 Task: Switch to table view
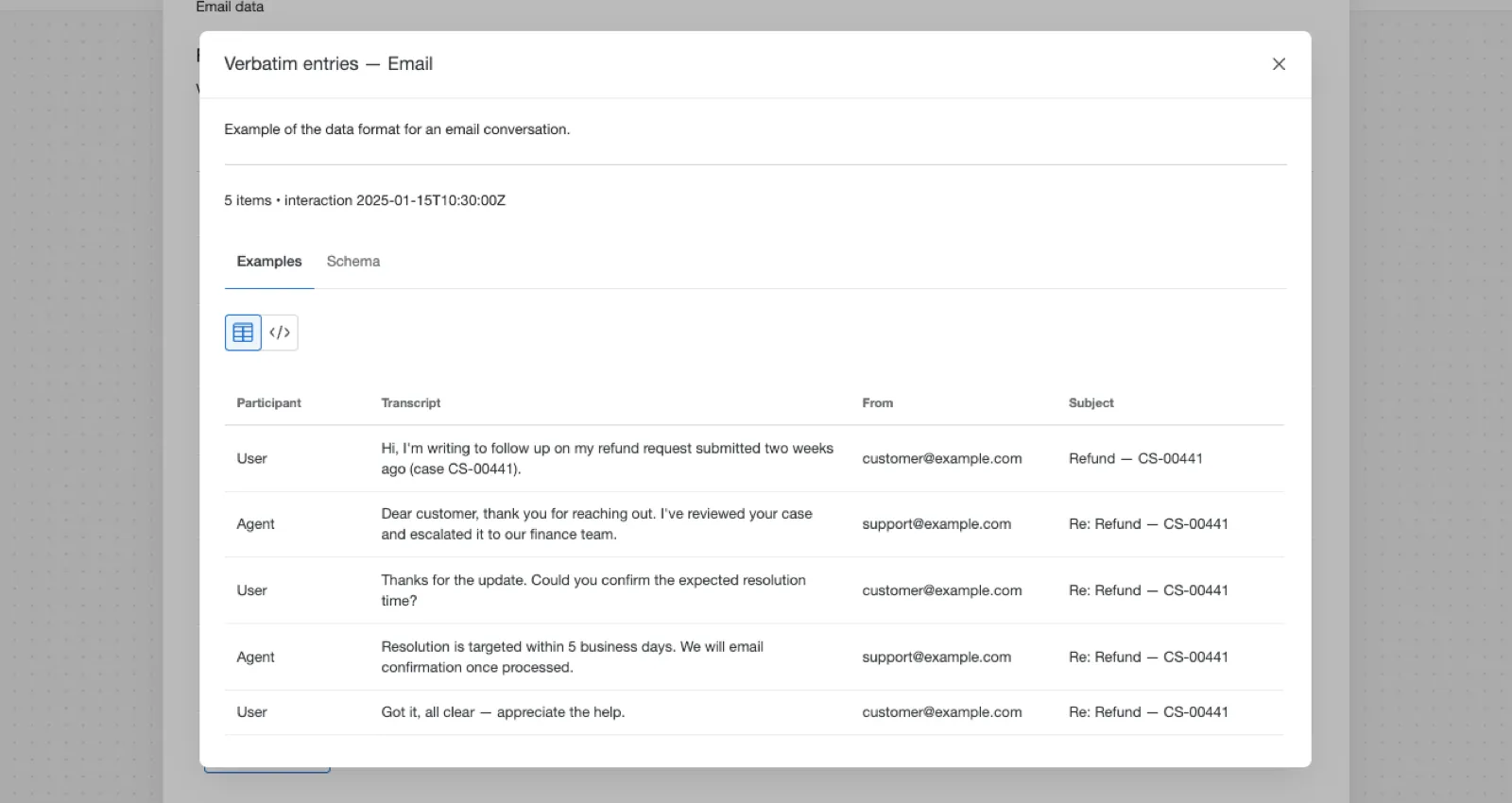(243, 333)
